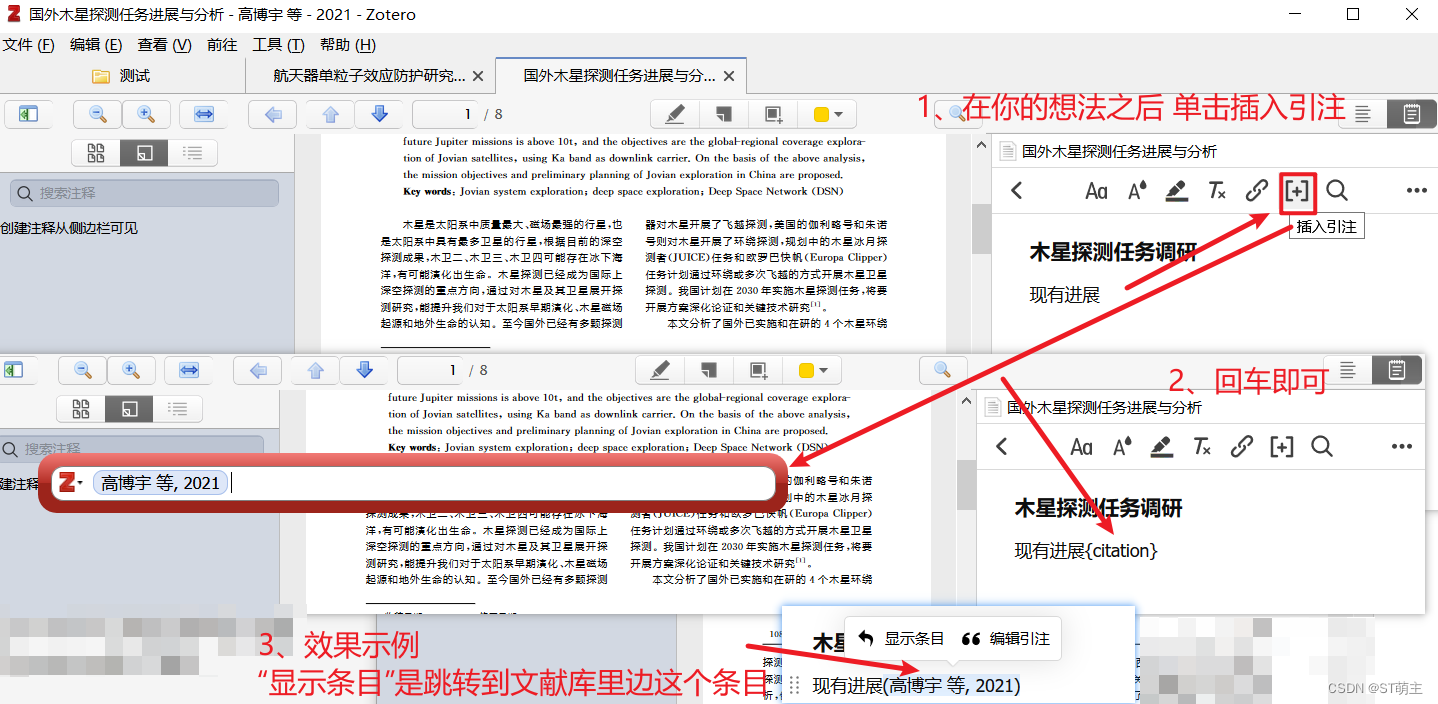Zoom in using the lower overlaid reader toolbar
Screen dimensions: 1438x704
click(x=131, y=370)
